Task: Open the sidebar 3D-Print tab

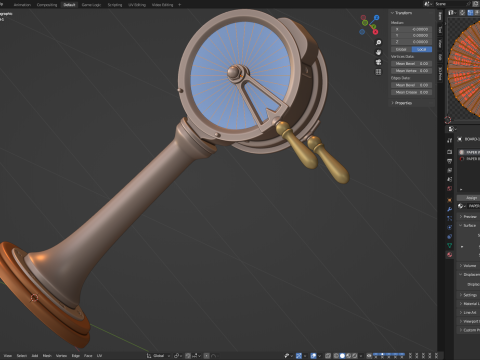Action: coord(440,74)
